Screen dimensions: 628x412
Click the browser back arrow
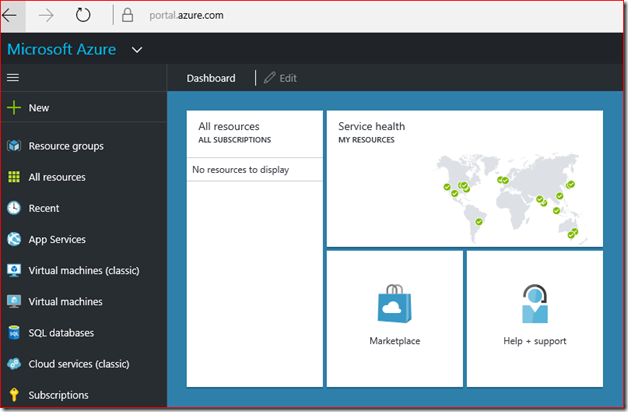(x=10, y=16)
